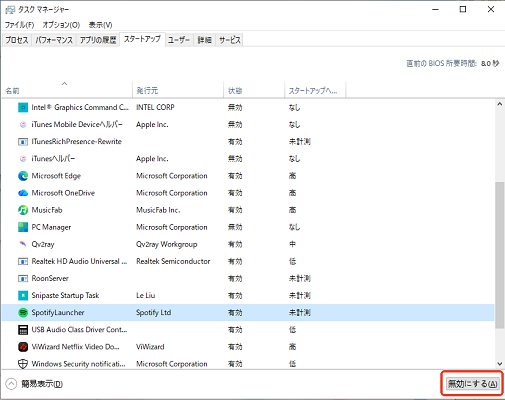This screenshot has height=400, width=505.
Task: Click the RoonServer icon
Action: 23,278
